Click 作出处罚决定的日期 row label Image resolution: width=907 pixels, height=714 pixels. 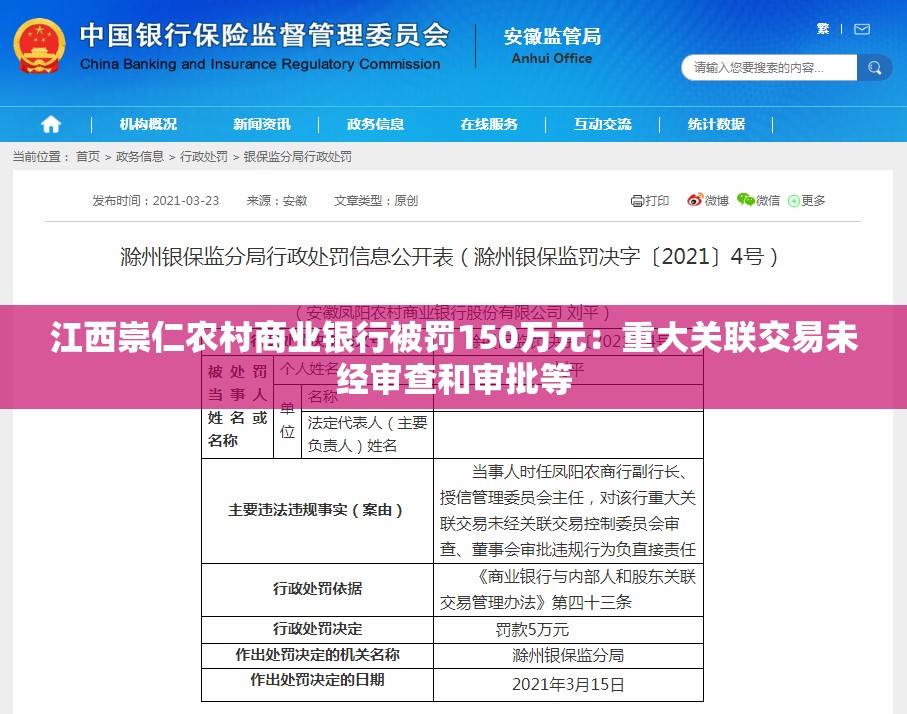coord(317,679)
